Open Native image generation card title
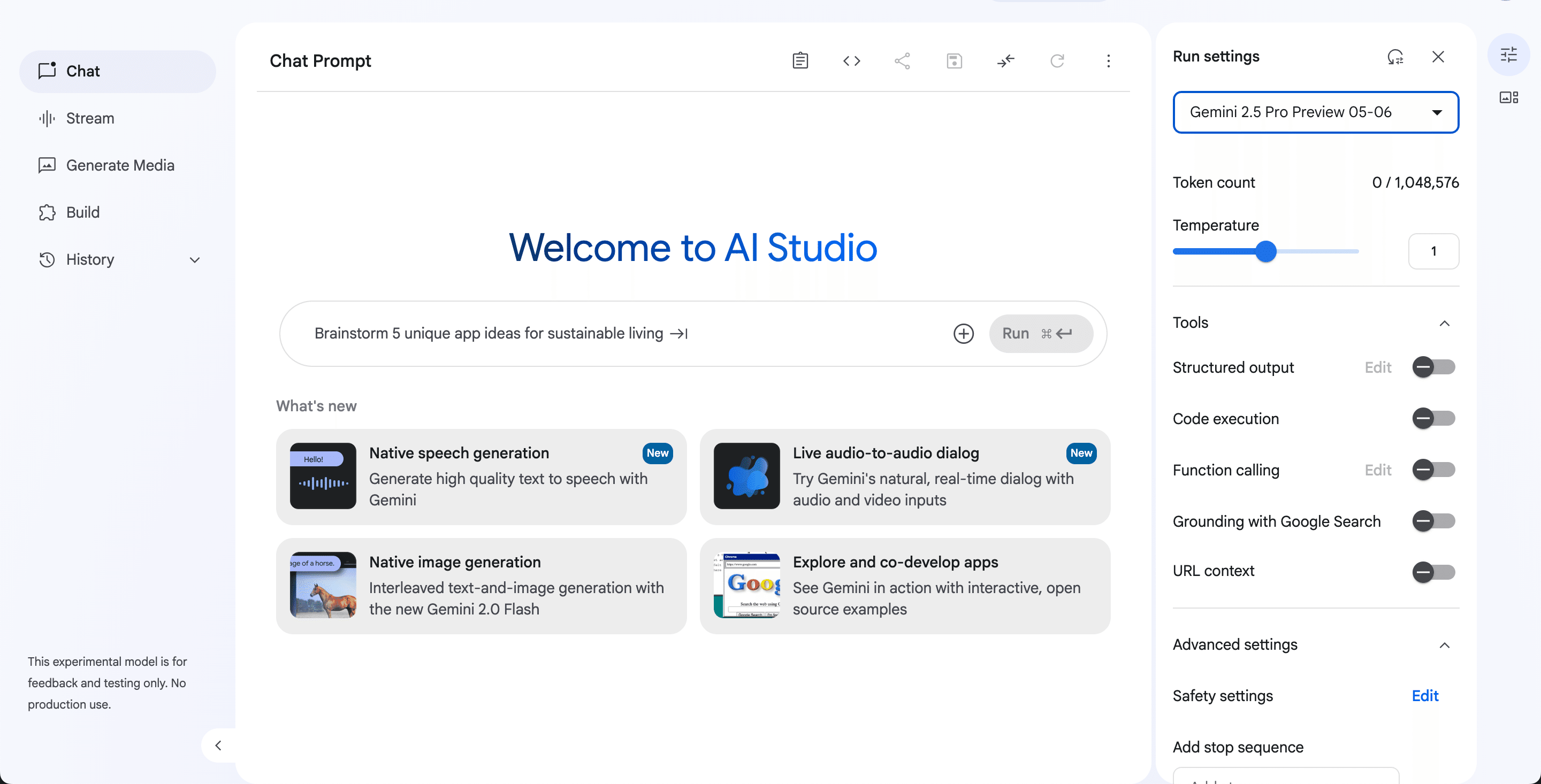Viewport: 1541px width, 784px height. (x=455, y=562)
